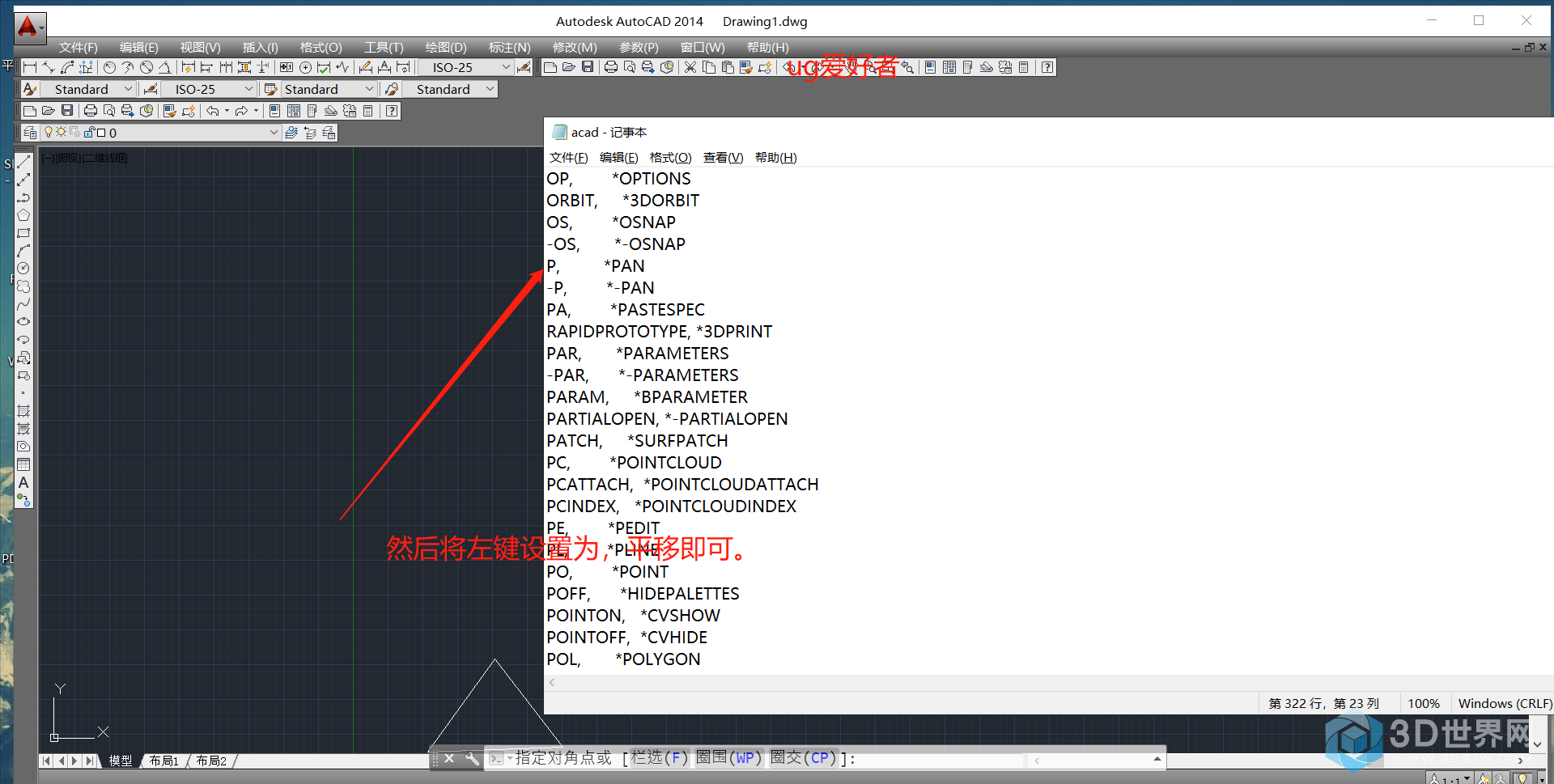Toggle layer 0 freeze sun icon
Image resolution: width=1554 pixels, height=784 pixels.
coord(61,132)
